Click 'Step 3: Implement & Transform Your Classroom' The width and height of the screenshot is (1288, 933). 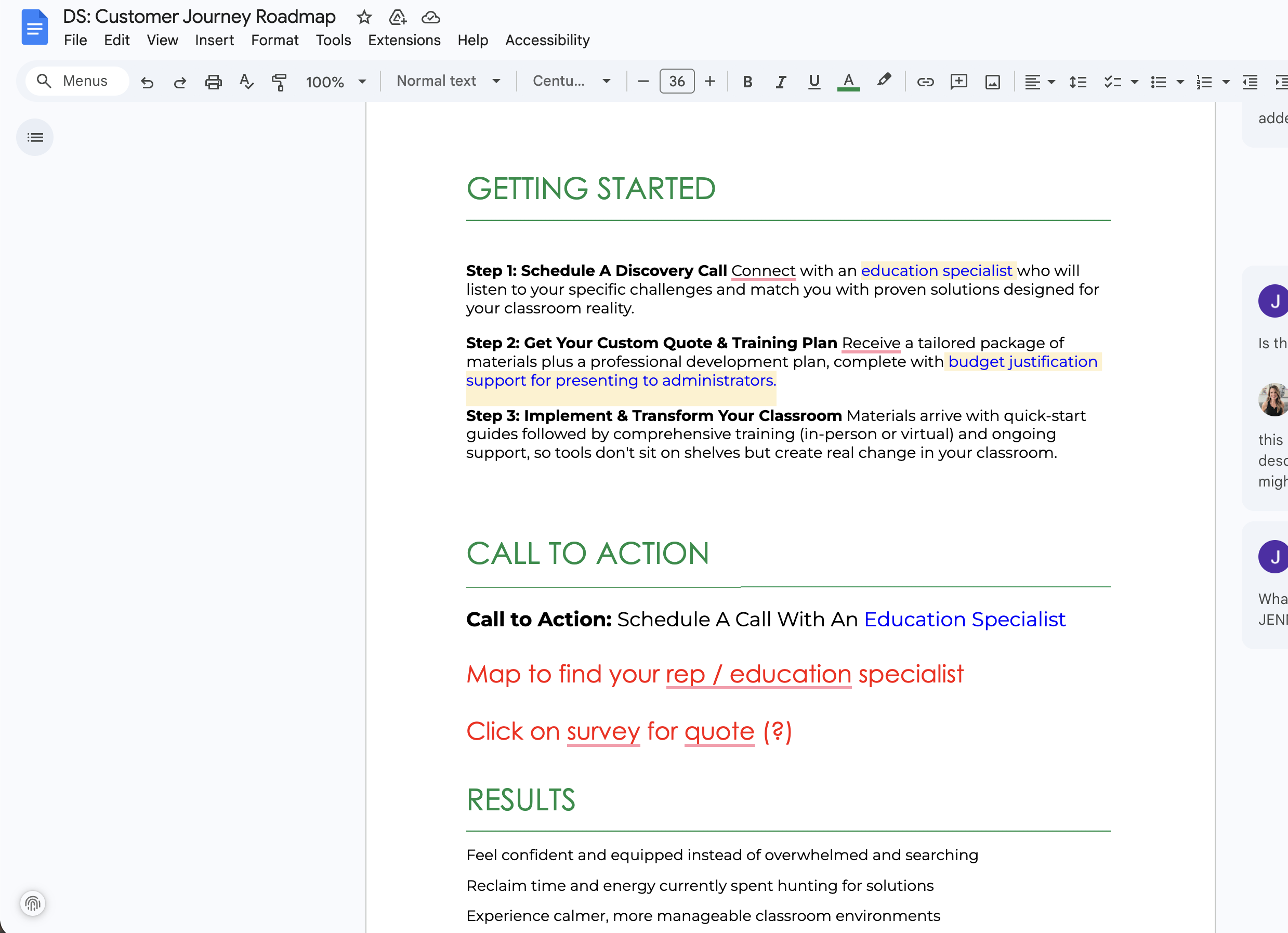pos(654,416)
